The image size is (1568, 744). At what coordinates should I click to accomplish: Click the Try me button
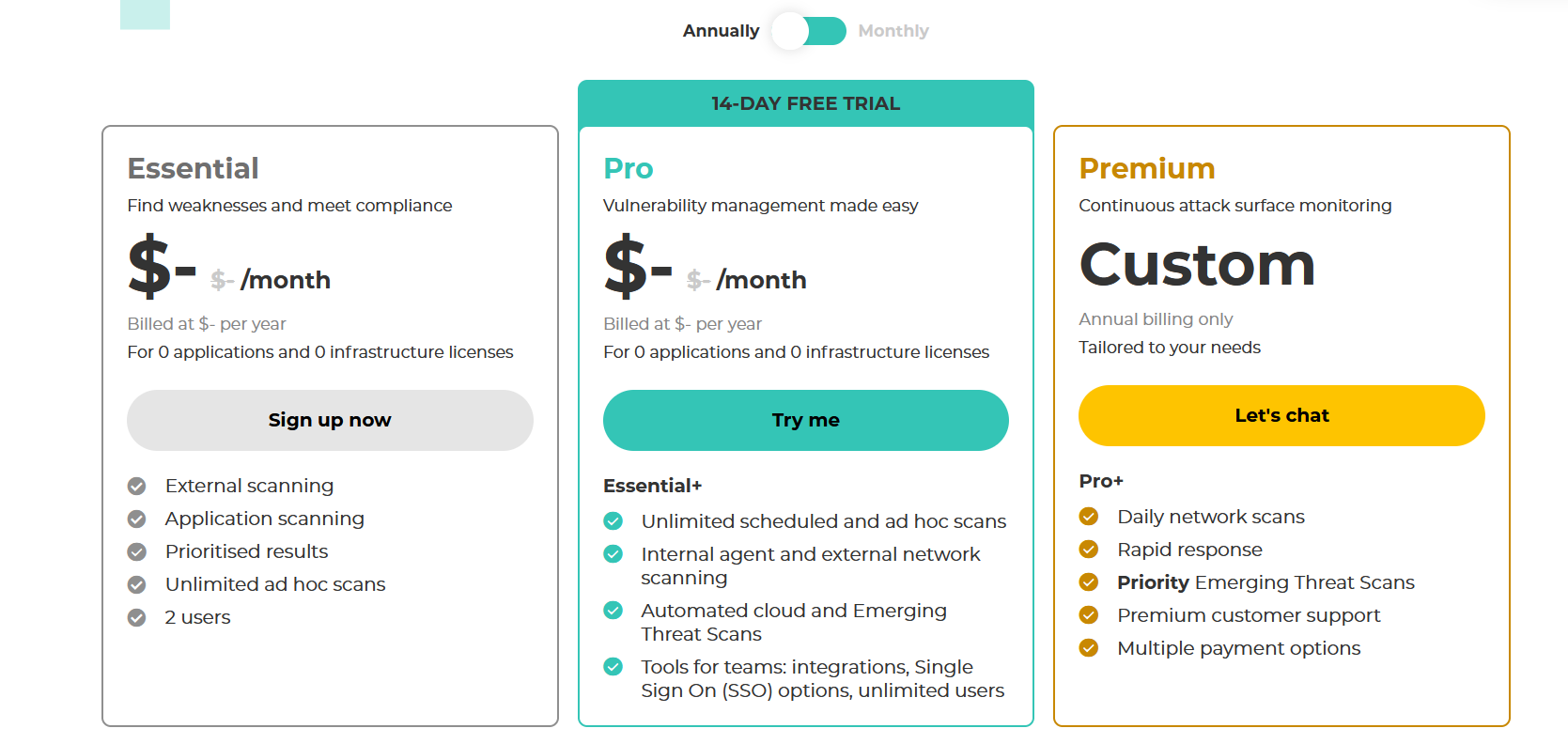[x=806, y=420]
